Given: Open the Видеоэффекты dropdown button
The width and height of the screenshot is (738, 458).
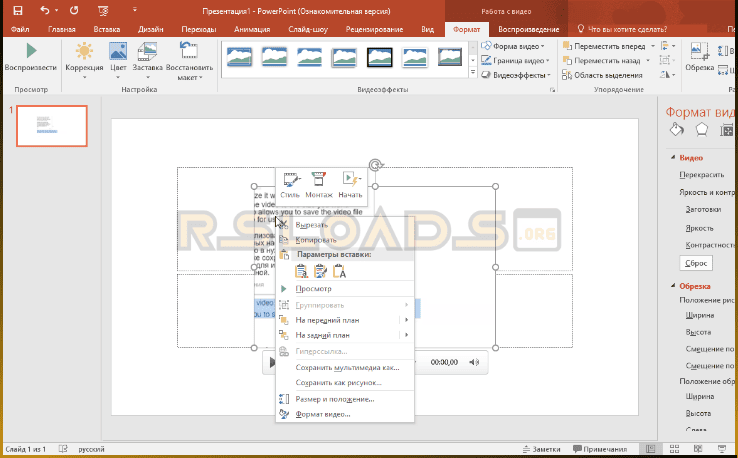Looking at the screenshot, I should 516,75.
